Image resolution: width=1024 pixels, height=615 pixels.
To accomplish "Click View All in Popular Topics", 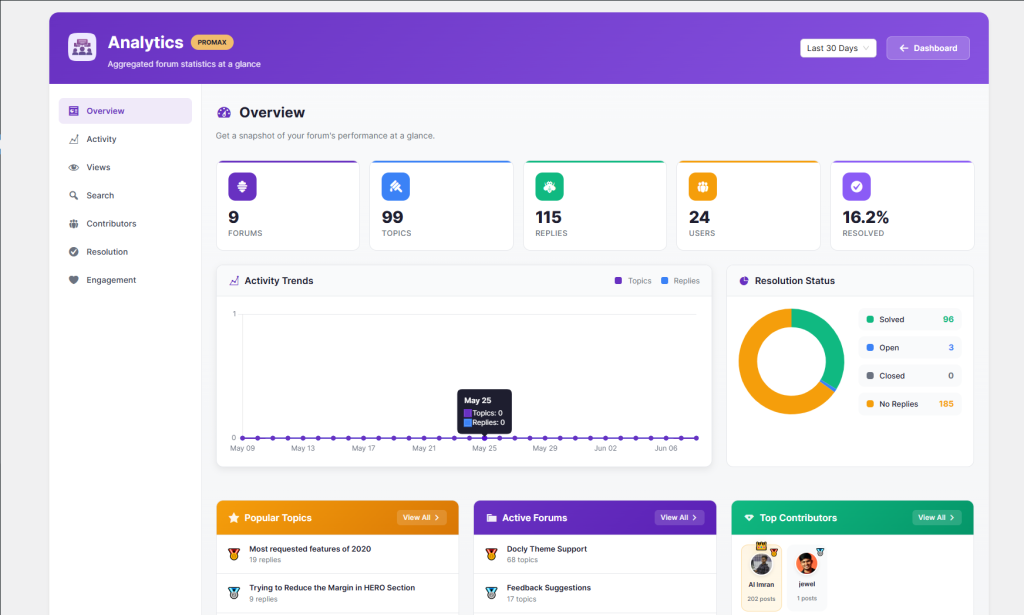I will click(421, 518).
